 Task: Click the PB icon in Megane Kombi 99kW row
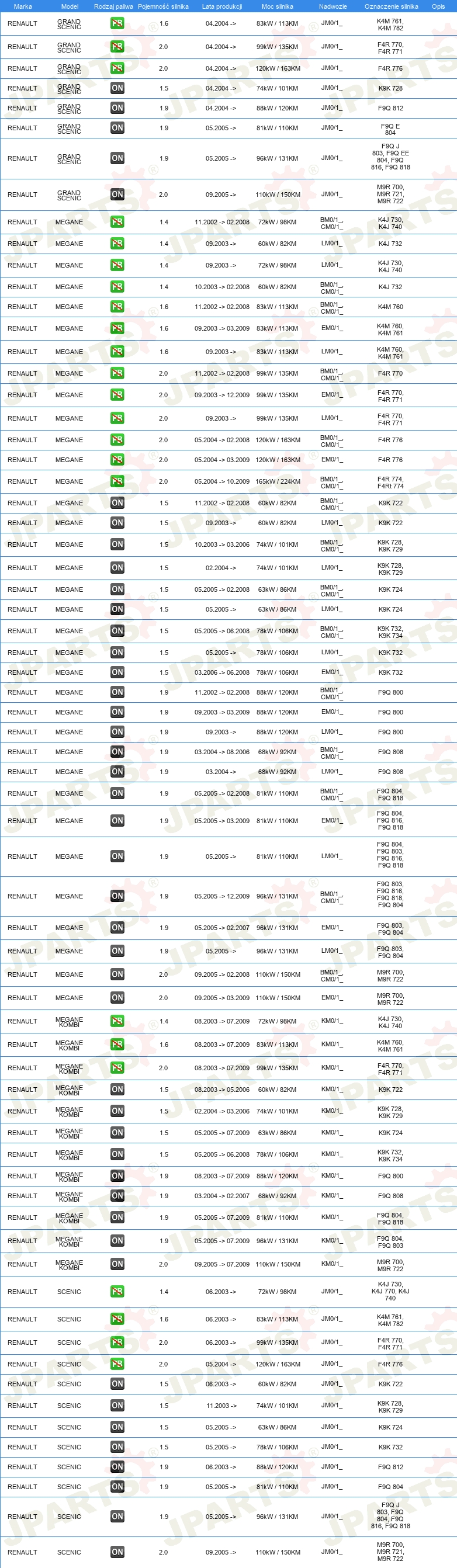117,1068
